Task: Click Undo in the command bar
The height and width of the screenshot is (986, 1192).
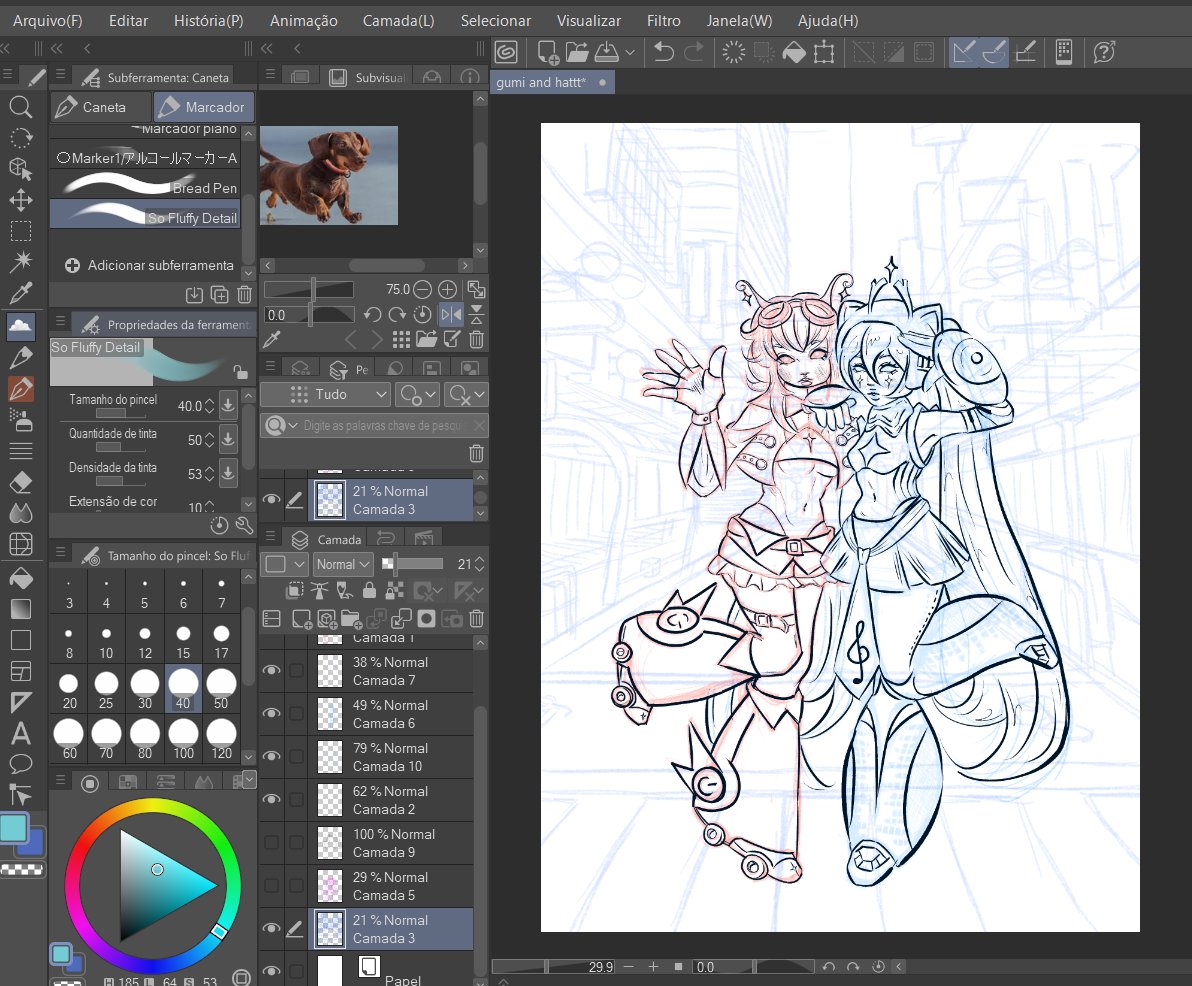Action: [664, 52]
